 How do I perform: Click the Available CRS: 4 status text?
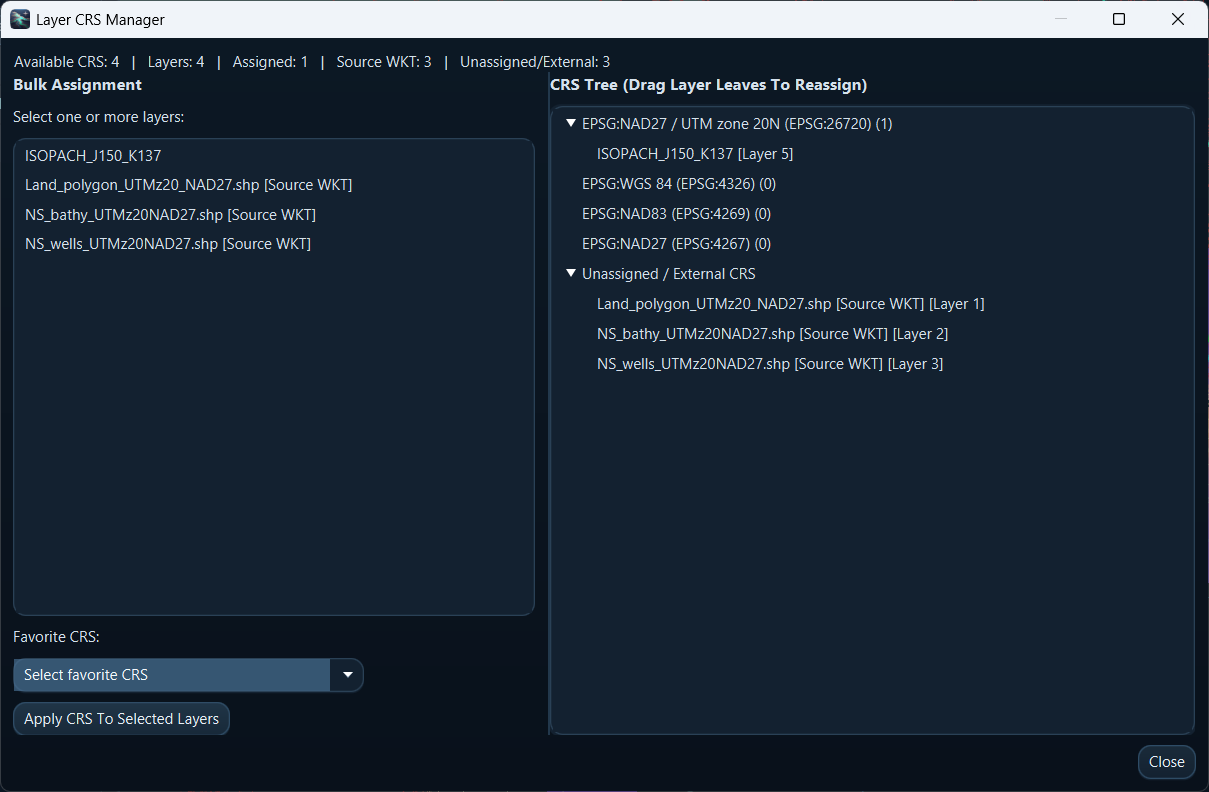(x=67, y=62)
